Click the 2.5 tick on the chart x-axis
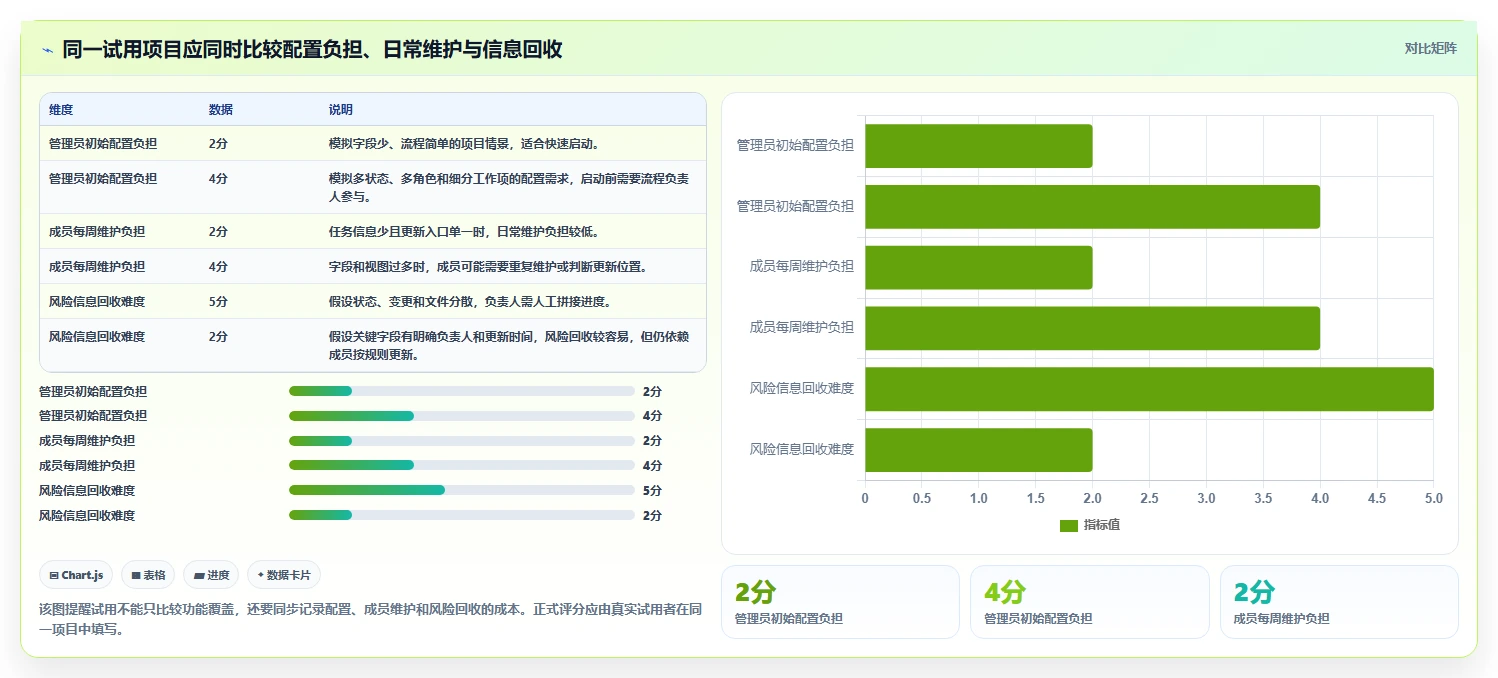The width and height of the screenshot is (1498, 678). pos(1149,498)
